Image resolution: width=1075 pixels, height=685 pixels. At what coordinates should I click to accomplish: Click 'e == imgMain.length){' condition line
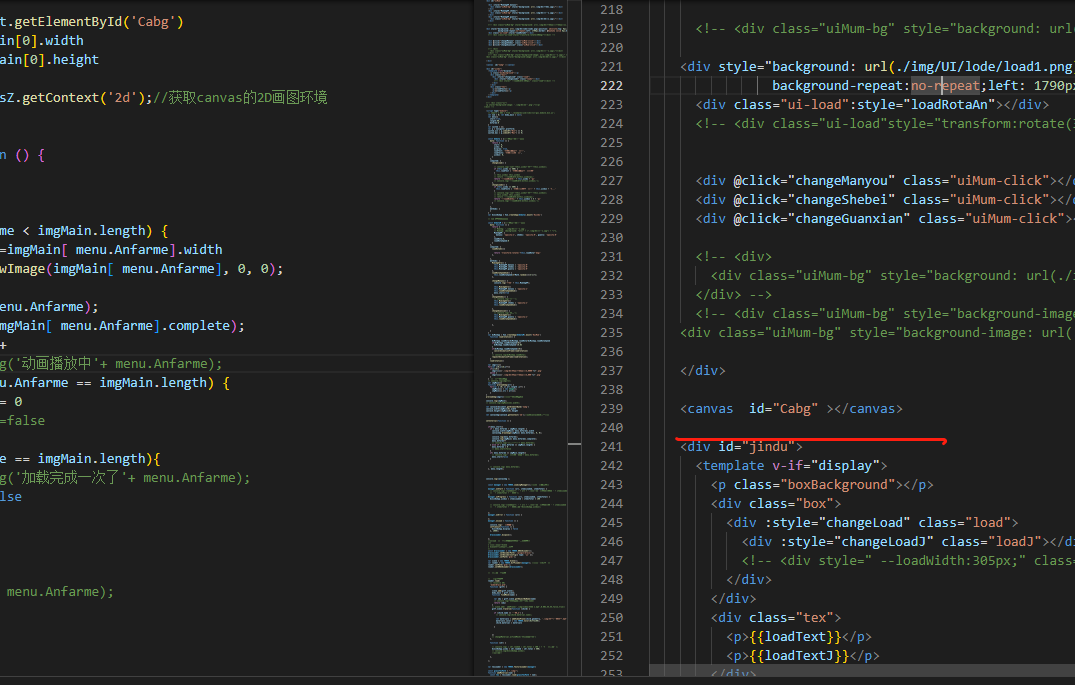[x=80, y=459]
